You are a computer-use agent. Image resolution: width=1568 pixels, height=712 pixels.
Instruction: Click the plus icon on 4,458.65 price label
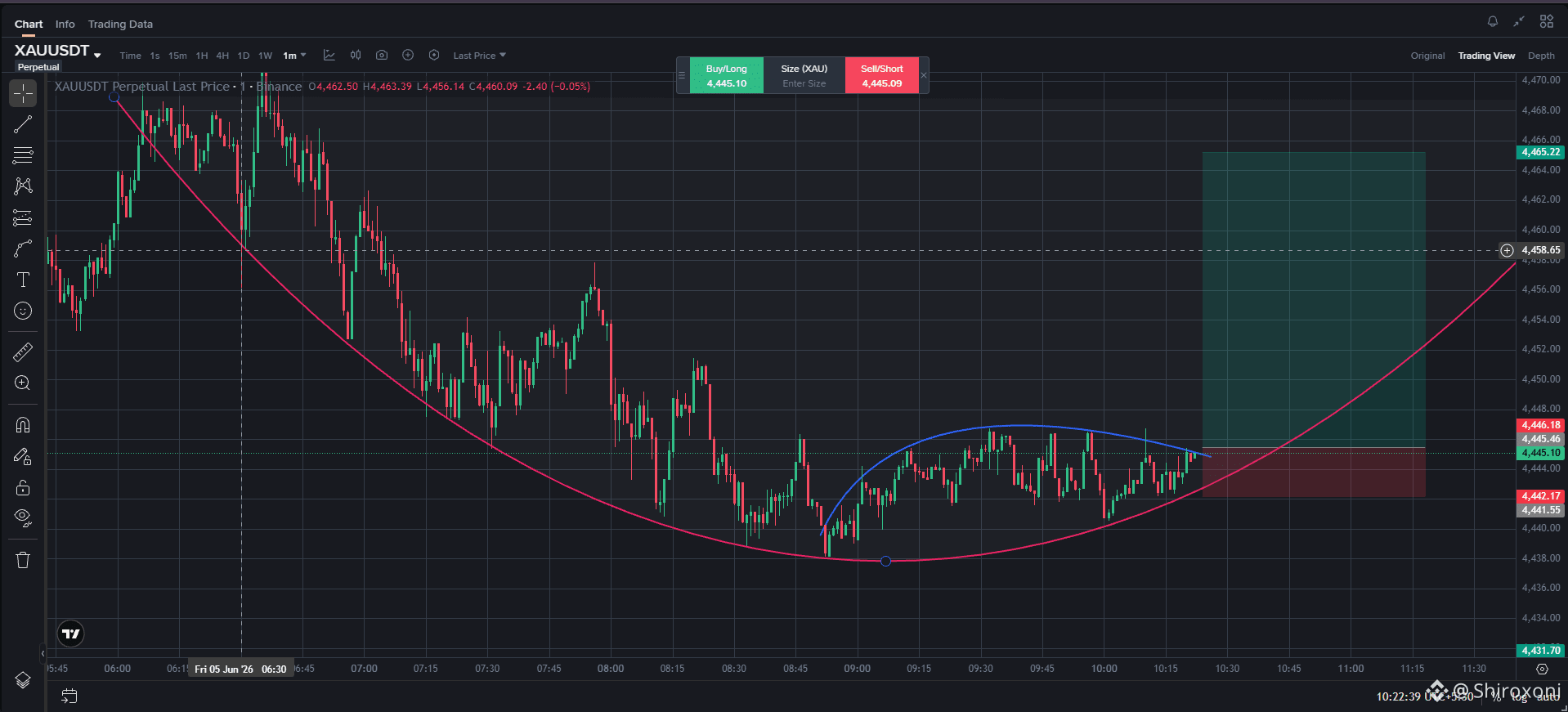tap(1507, 250)
